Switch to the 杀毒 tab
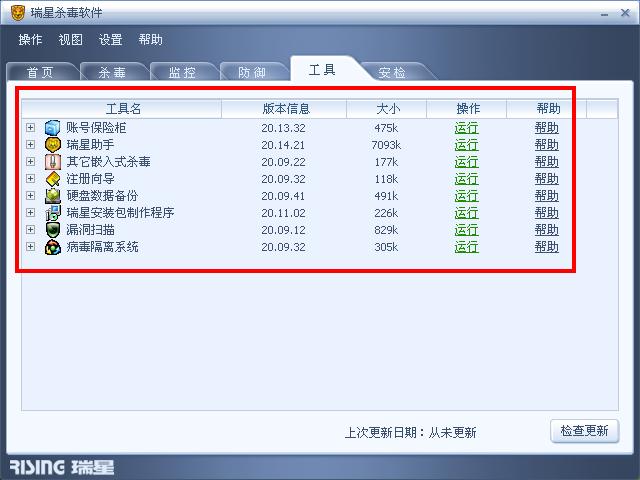640x480 pixels. click(x=112, y=72)
